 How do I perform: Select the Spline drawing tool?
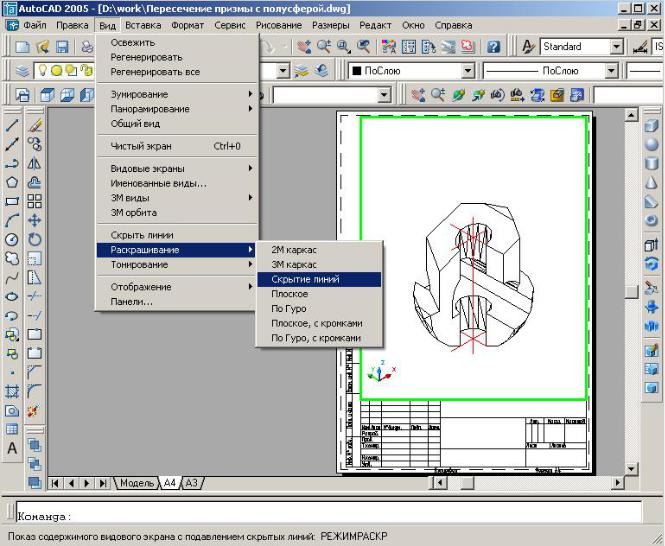(12, 278)
